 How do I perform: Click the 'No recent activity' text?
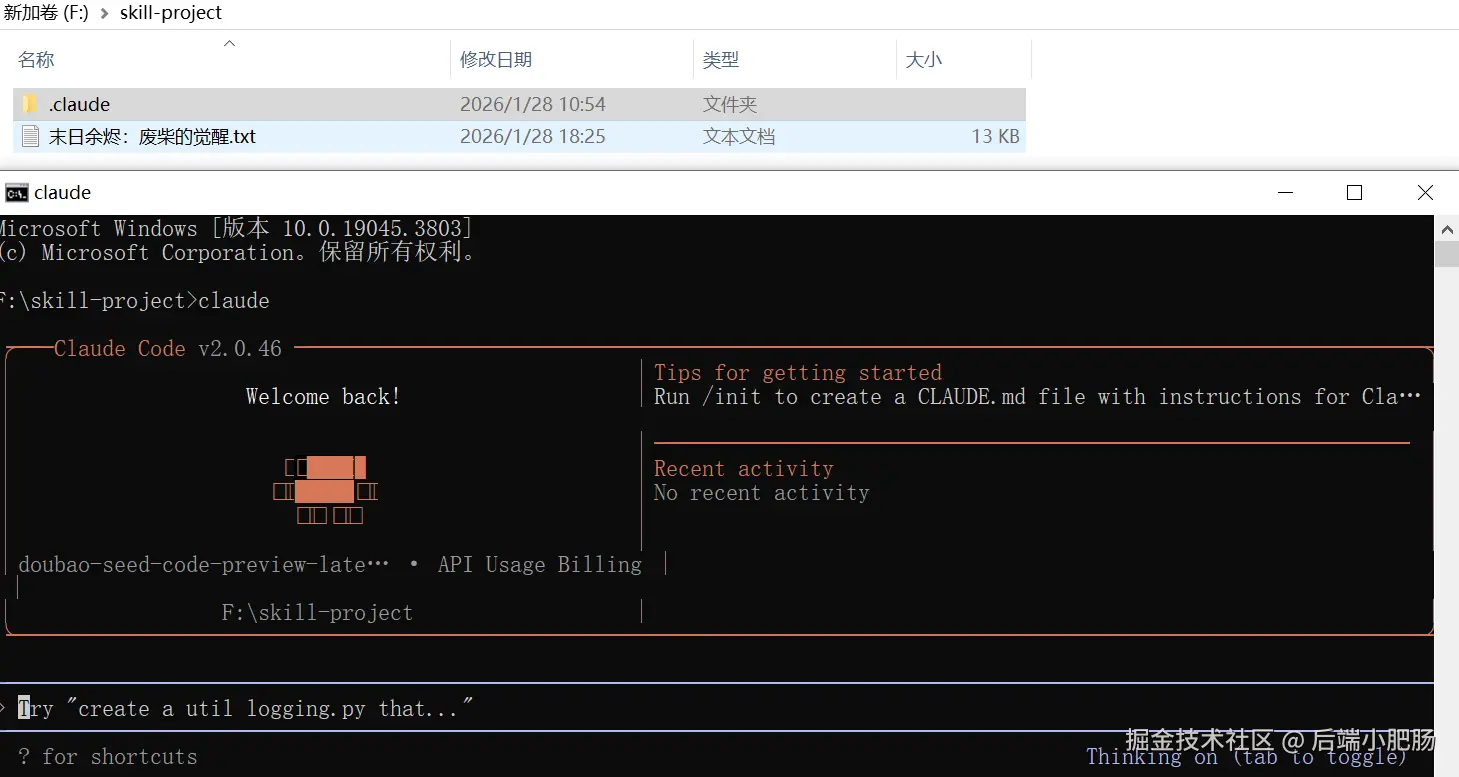(x=762, y=493)
